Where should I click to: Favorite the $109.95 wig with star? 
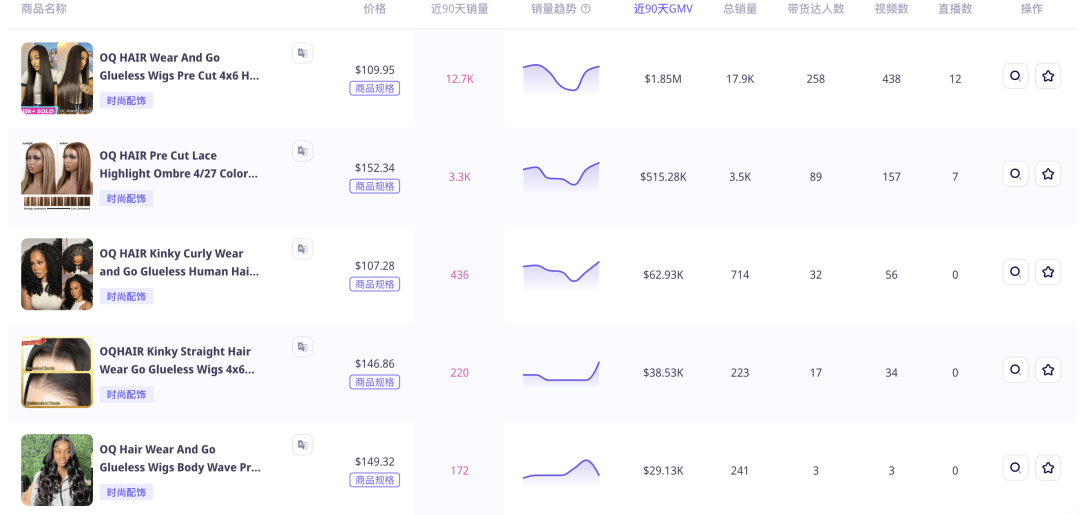[x=1048, y=76]
